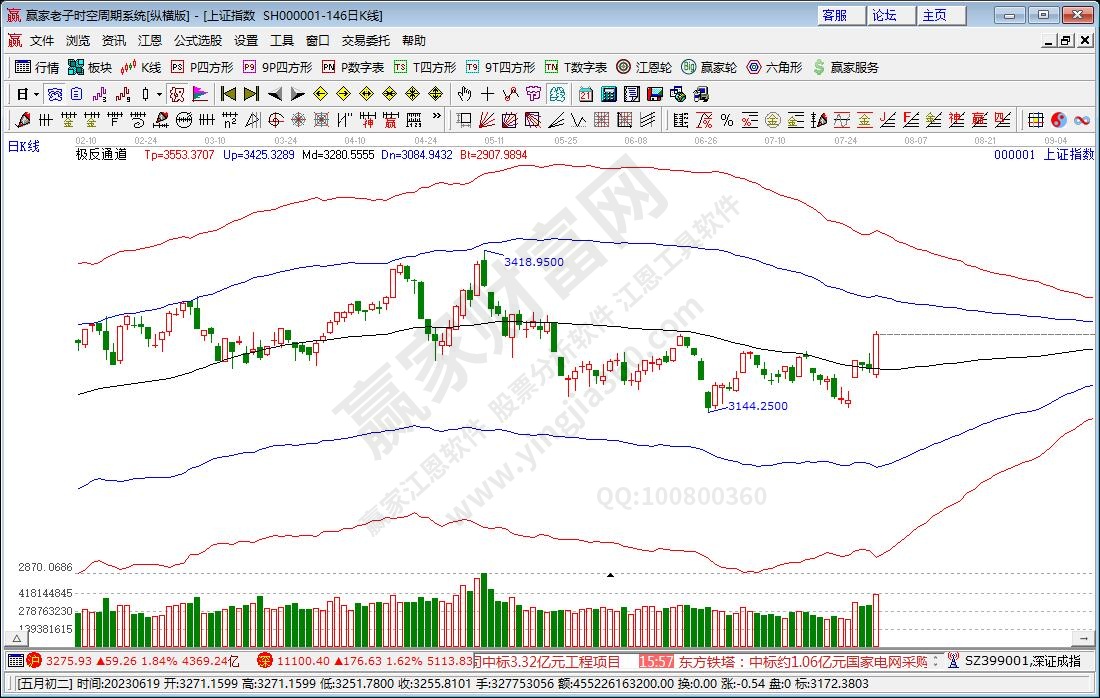Viewport: 1100px width, 698px height.
Task: Jump to first bar with skip-start arrow
Action: 228,94
